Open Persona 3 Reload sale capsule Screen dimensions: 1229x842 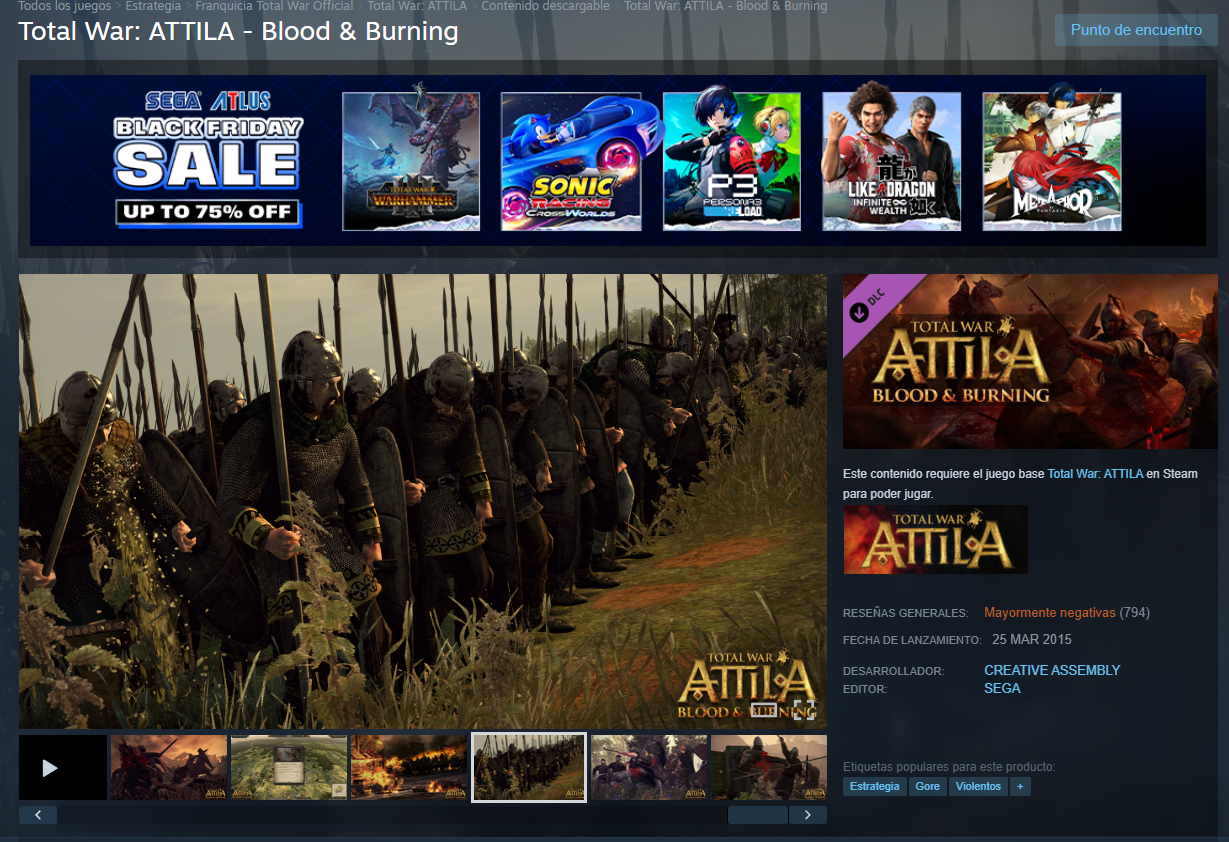point(731,162)
